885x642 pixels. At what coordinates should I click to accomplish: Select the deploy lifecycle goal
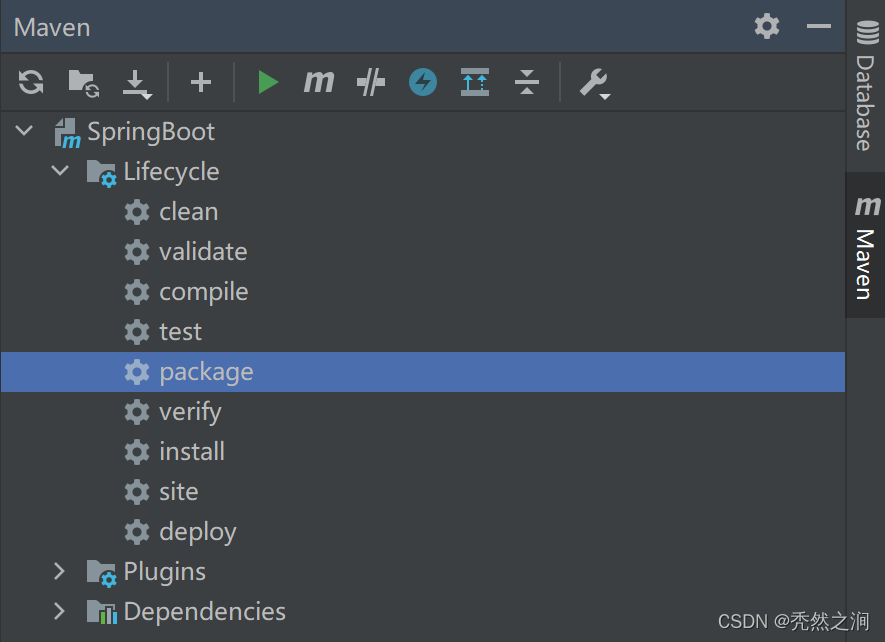point(423,532)
